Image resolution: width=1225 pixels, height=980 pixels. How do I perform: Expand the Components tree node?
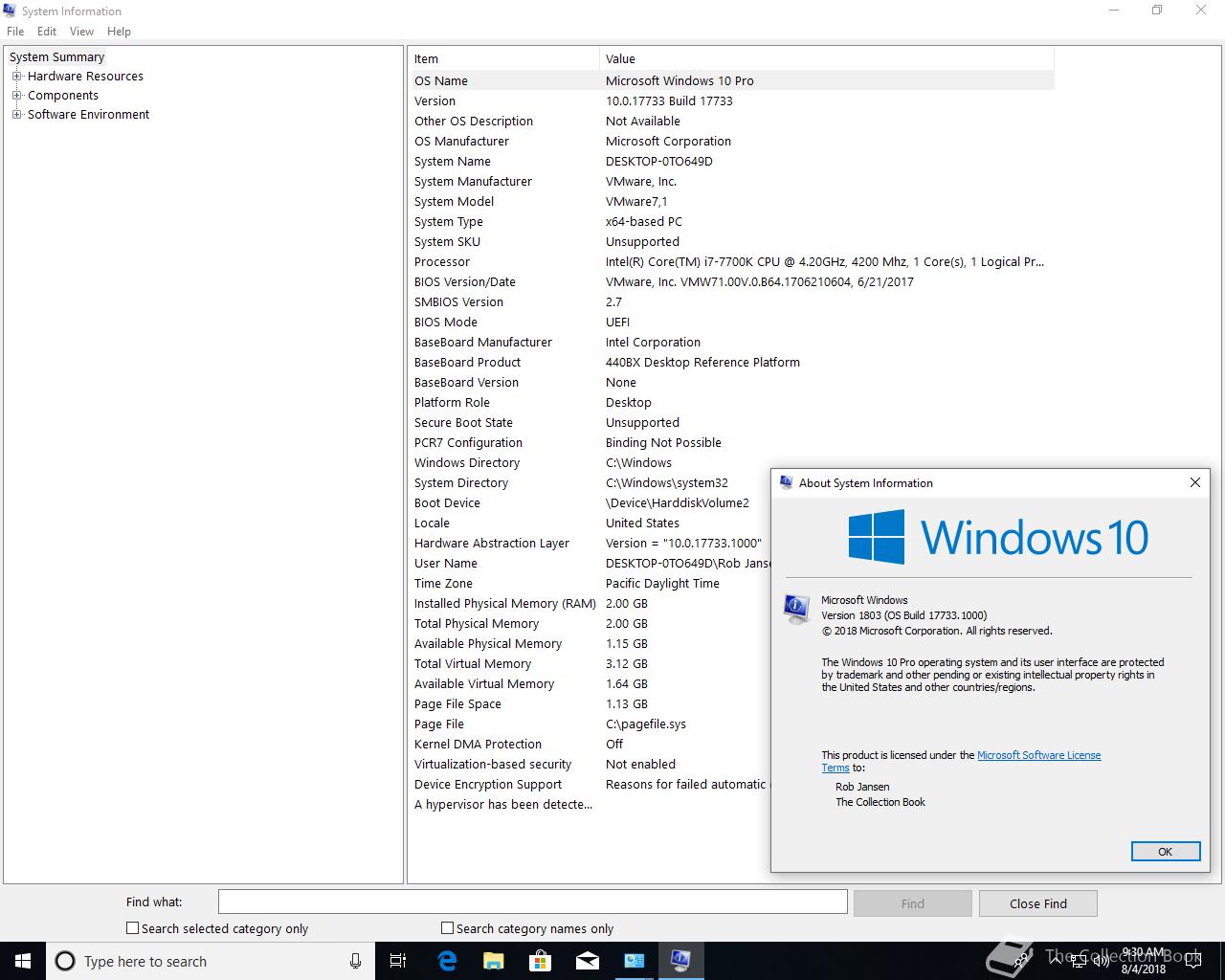16,95
